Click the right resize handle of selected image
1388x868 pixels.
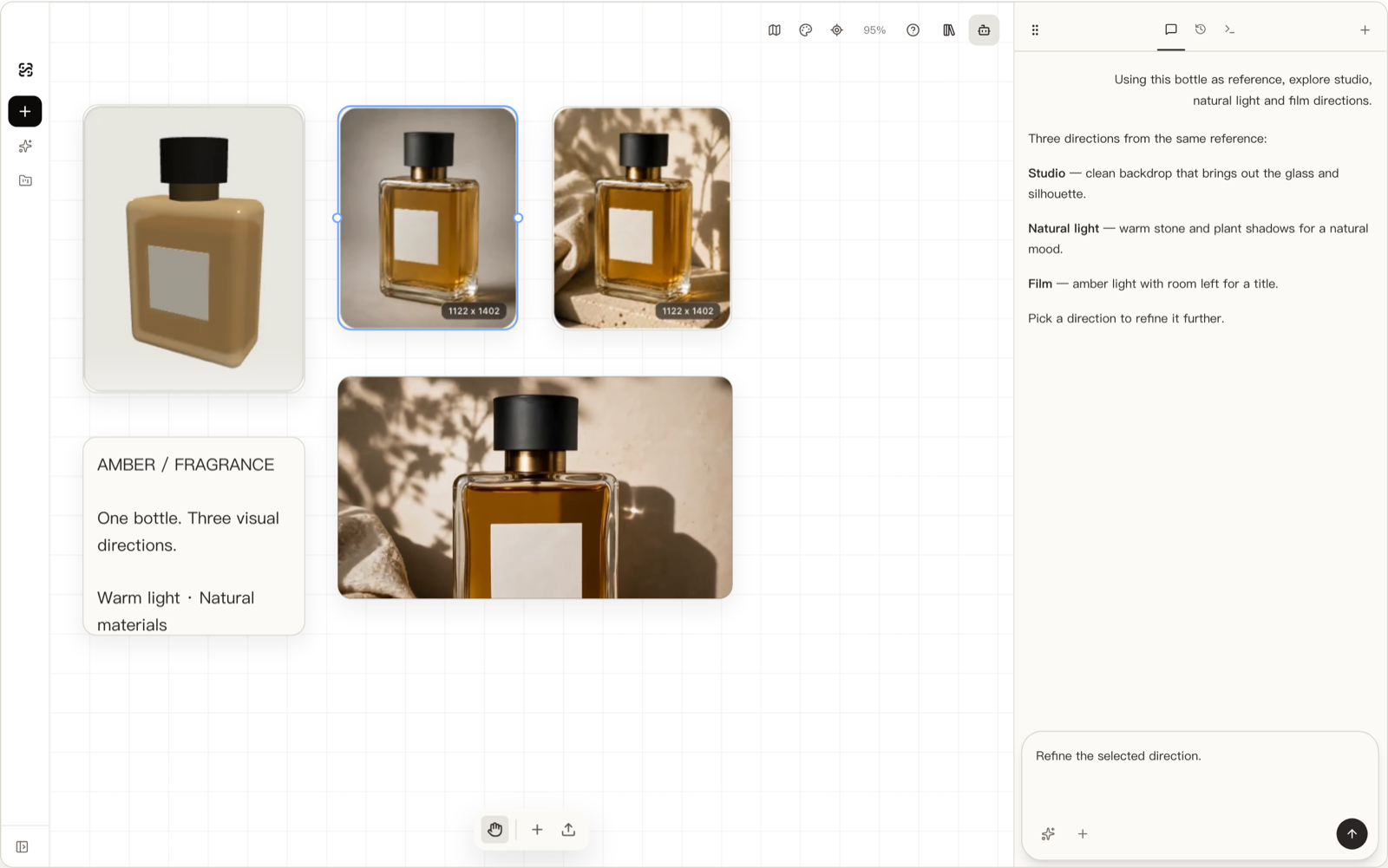click(x=518, y=218)
